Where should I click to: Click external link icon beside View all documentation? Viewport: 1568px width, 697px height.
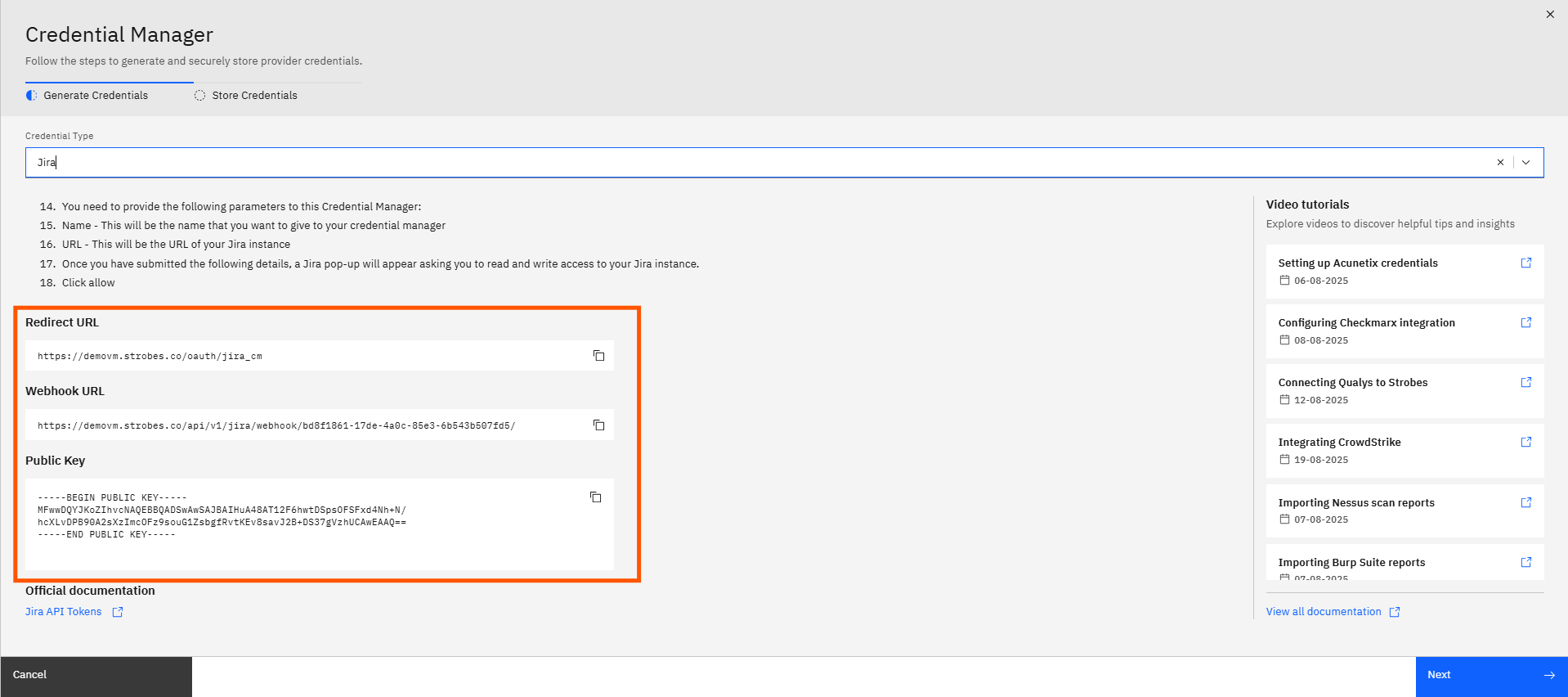tap(1395, 612)
